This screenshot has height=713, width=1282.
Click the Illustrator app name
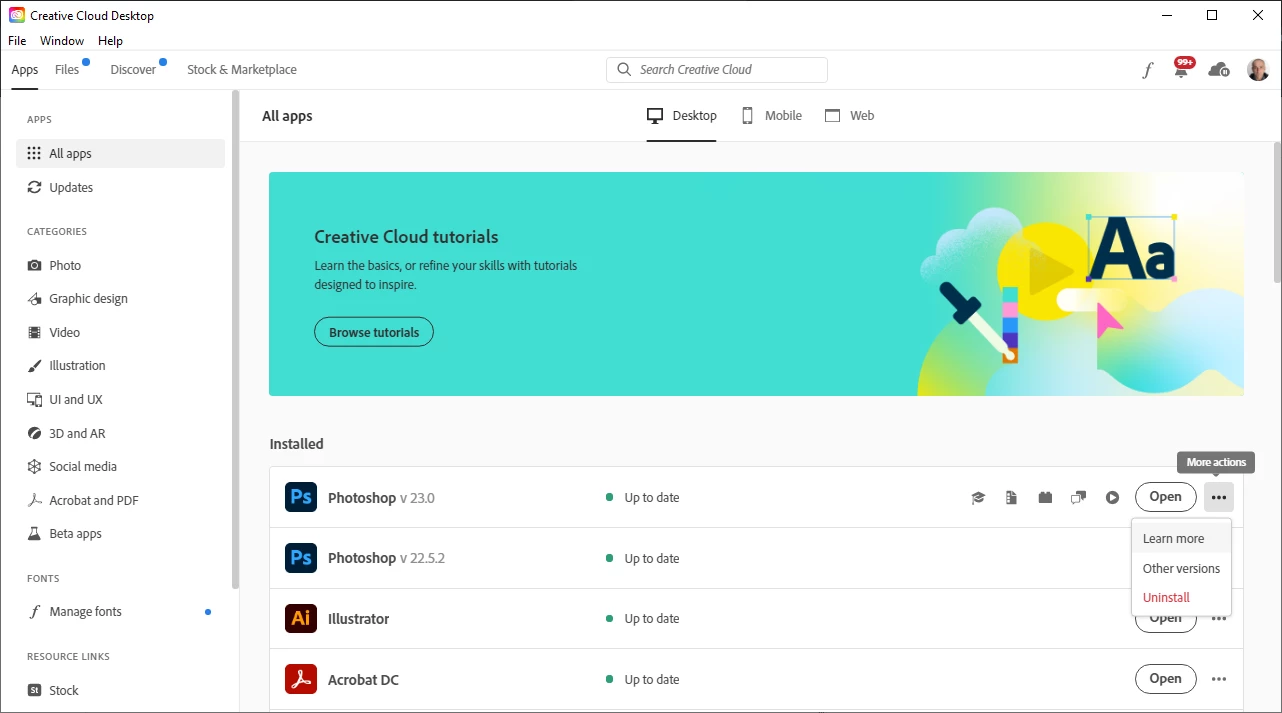pyautogui.click(x=359, y=619)
